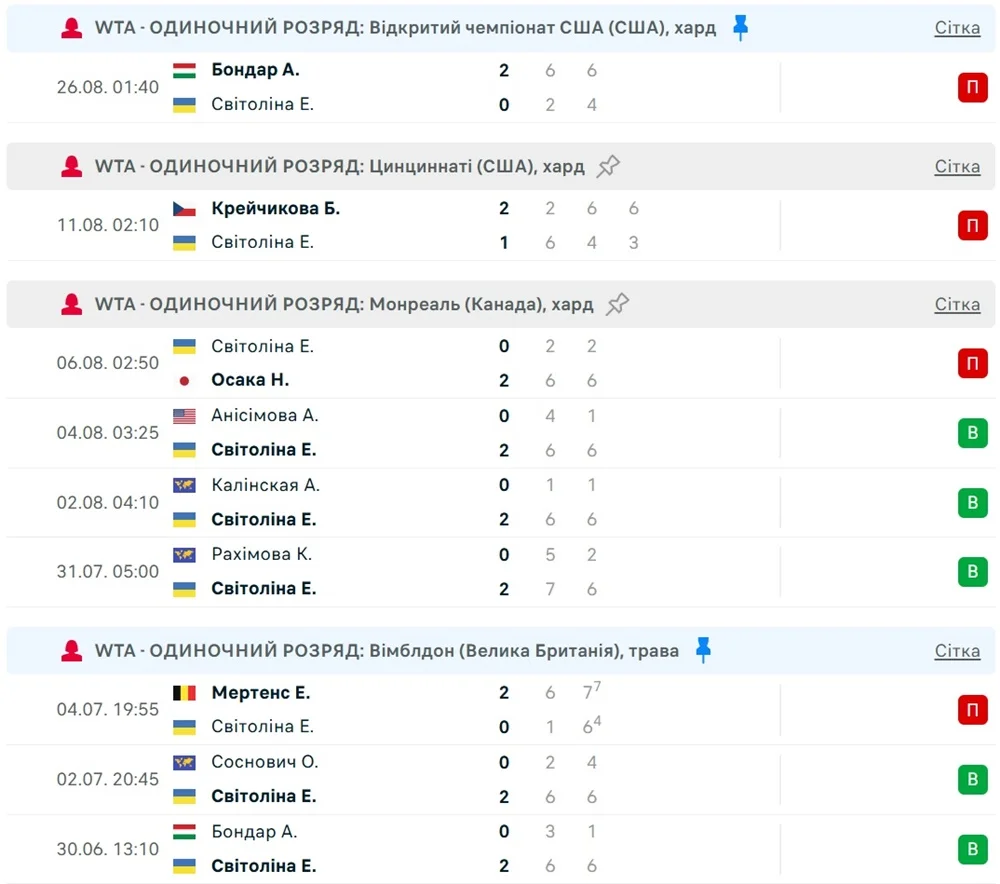
Task: Open the Montreal draw link (Сітка)
Action: (x=957, y=304)
